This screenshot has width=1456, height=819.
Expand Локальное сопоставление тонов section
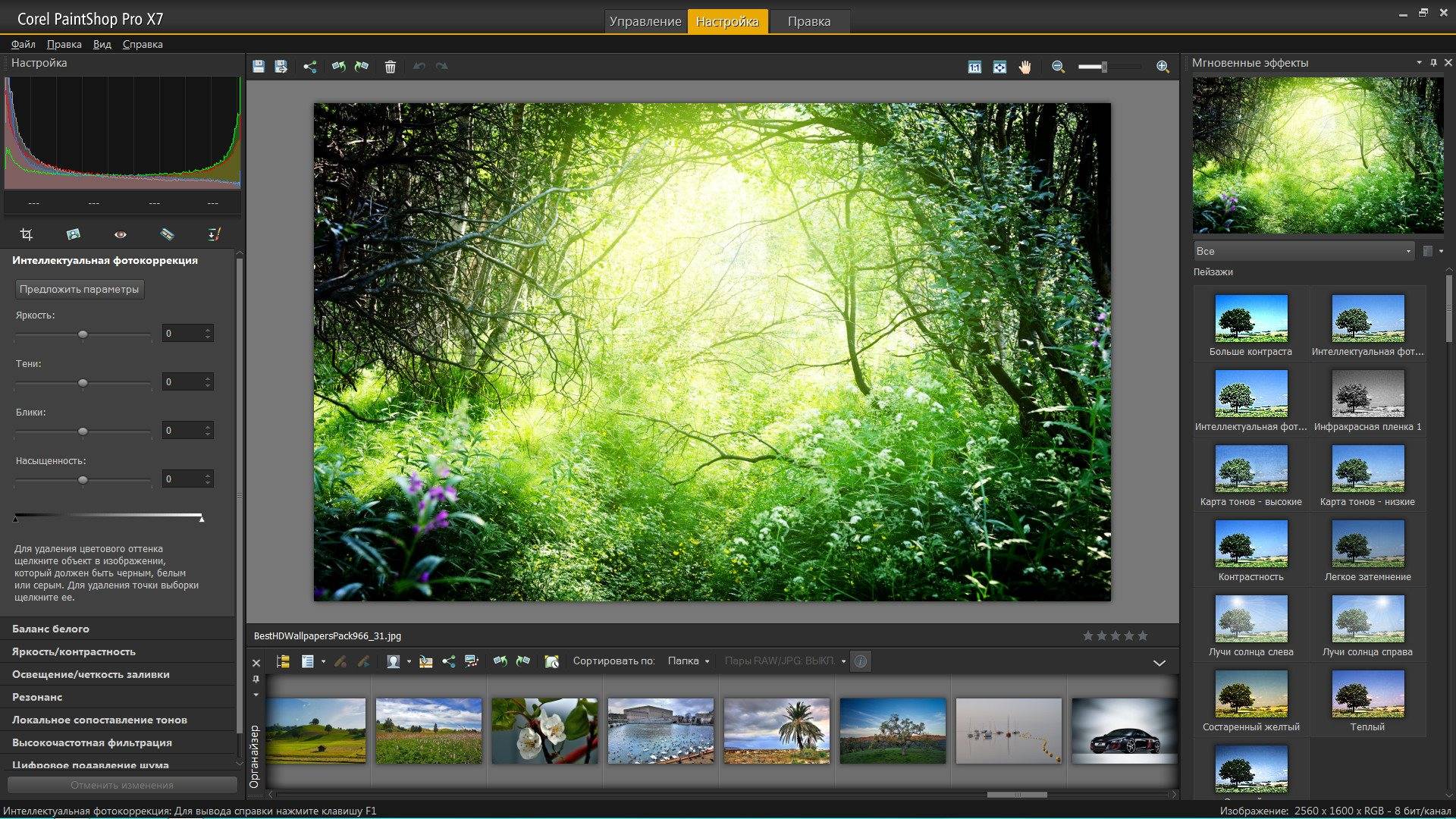coord(118,720)
